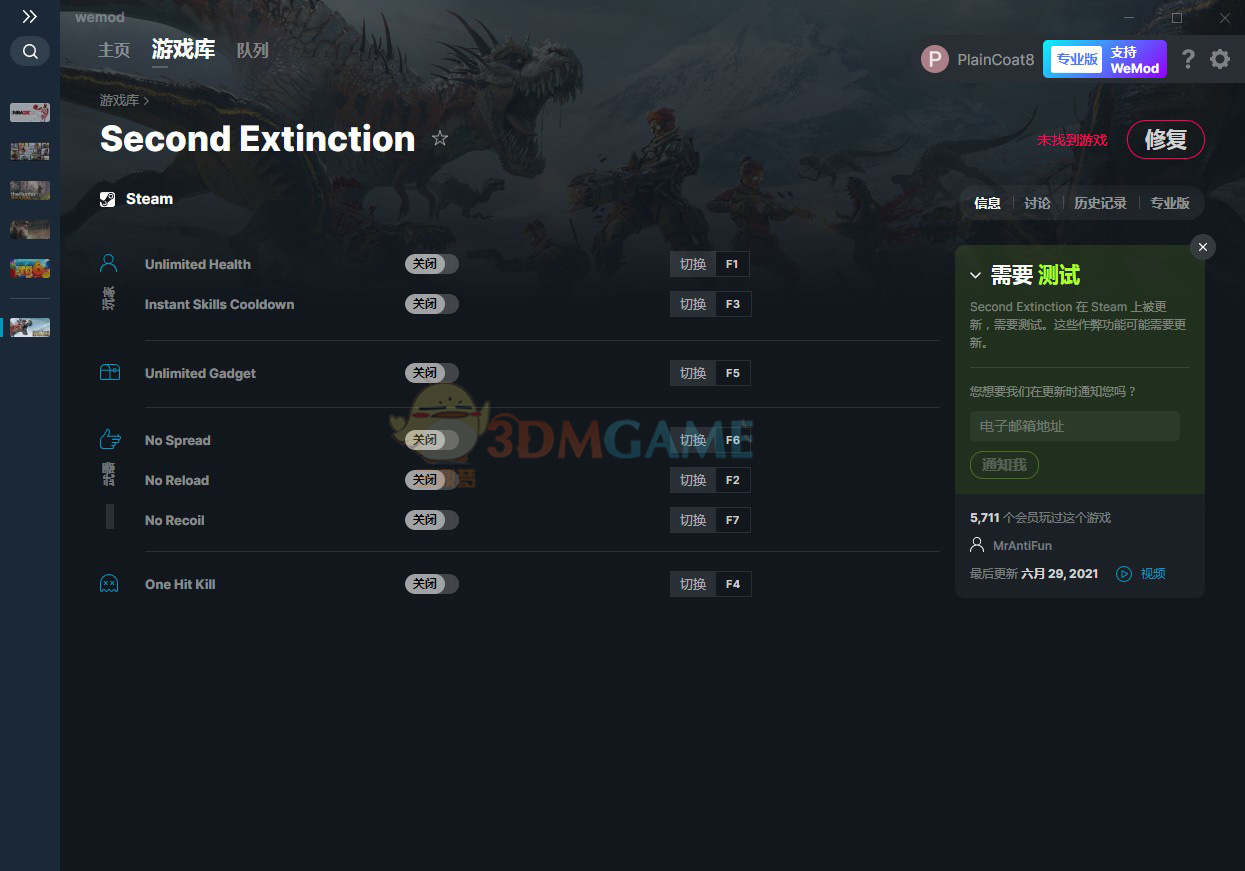The height and width of the screenshot is (871, 1245).
Task: Click the author person icon beside MrAntiFun
Action: [977, 545]
